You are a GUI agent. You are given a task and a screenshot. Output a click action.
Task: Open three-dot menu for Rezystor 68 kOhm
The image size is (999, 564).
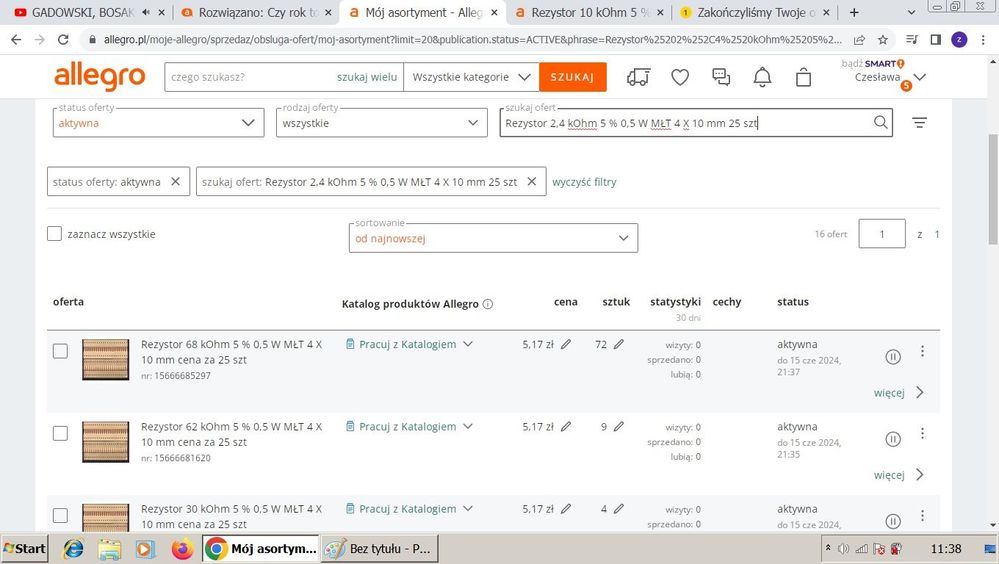[922, 351]
